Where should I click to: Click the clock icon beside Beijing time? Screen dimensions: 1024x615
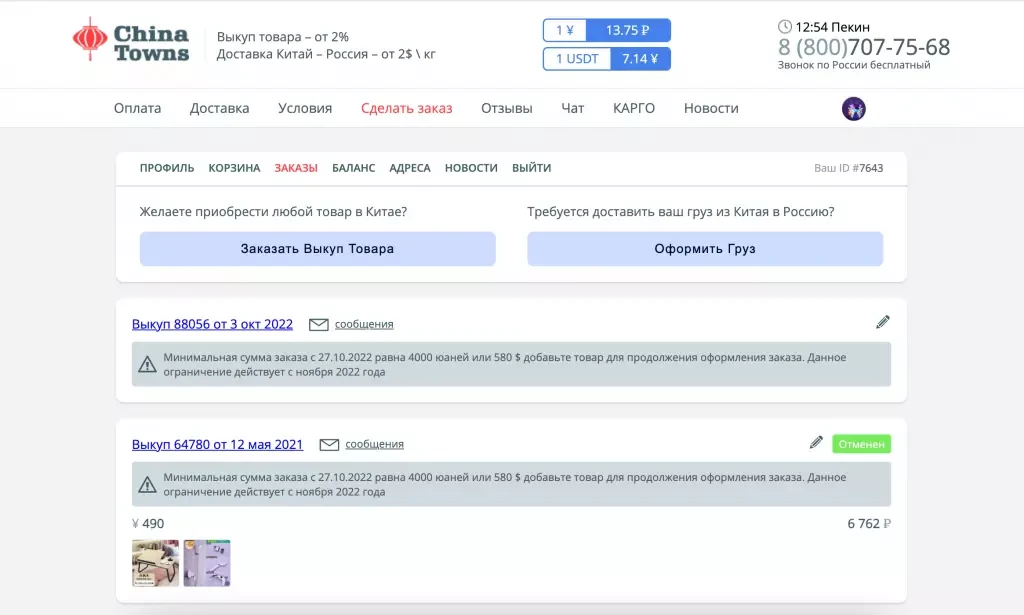pyautogui.click(x=785, y=27)
